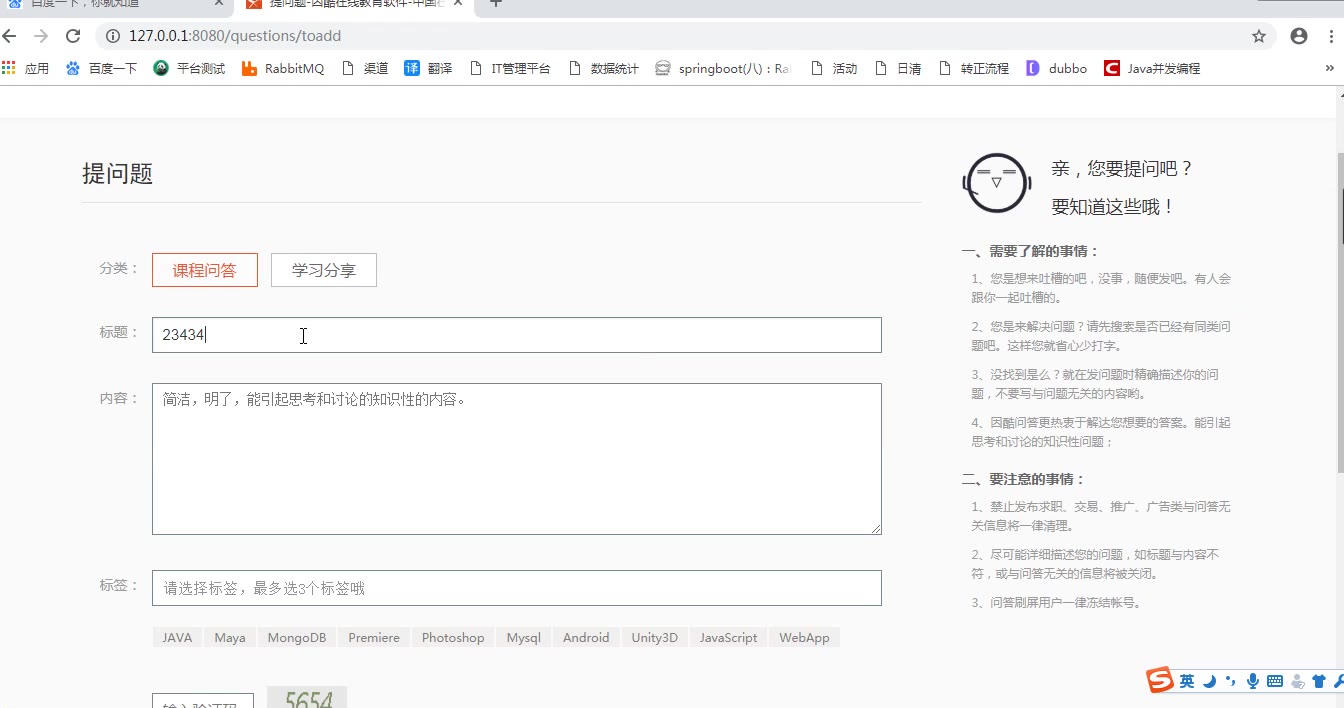Open the browser profile avatar icon

point(1299,36)
